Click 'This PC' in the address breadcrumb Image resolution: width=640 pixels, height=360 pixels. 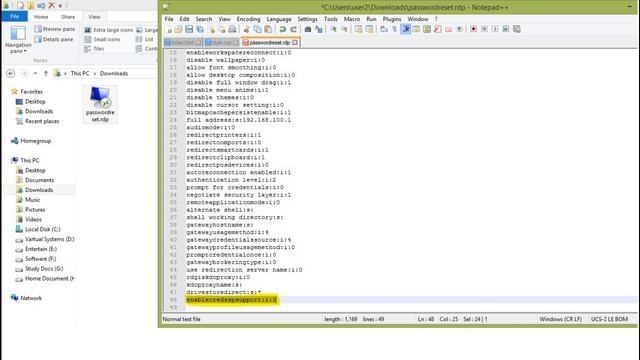click(80, 73)
